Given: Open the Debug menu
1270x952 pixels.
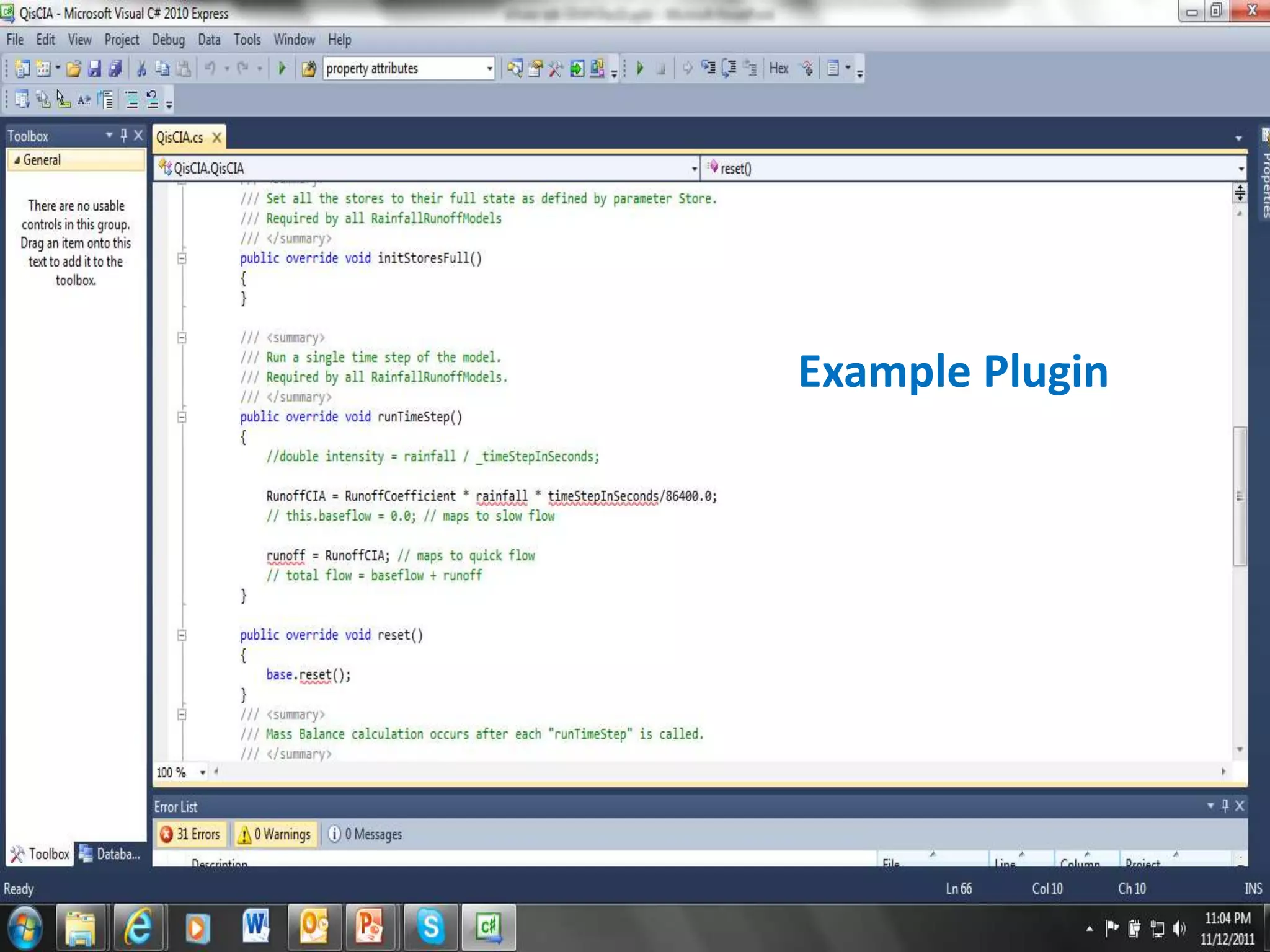Looking at the screenshot, I should (x=169, y=40).
